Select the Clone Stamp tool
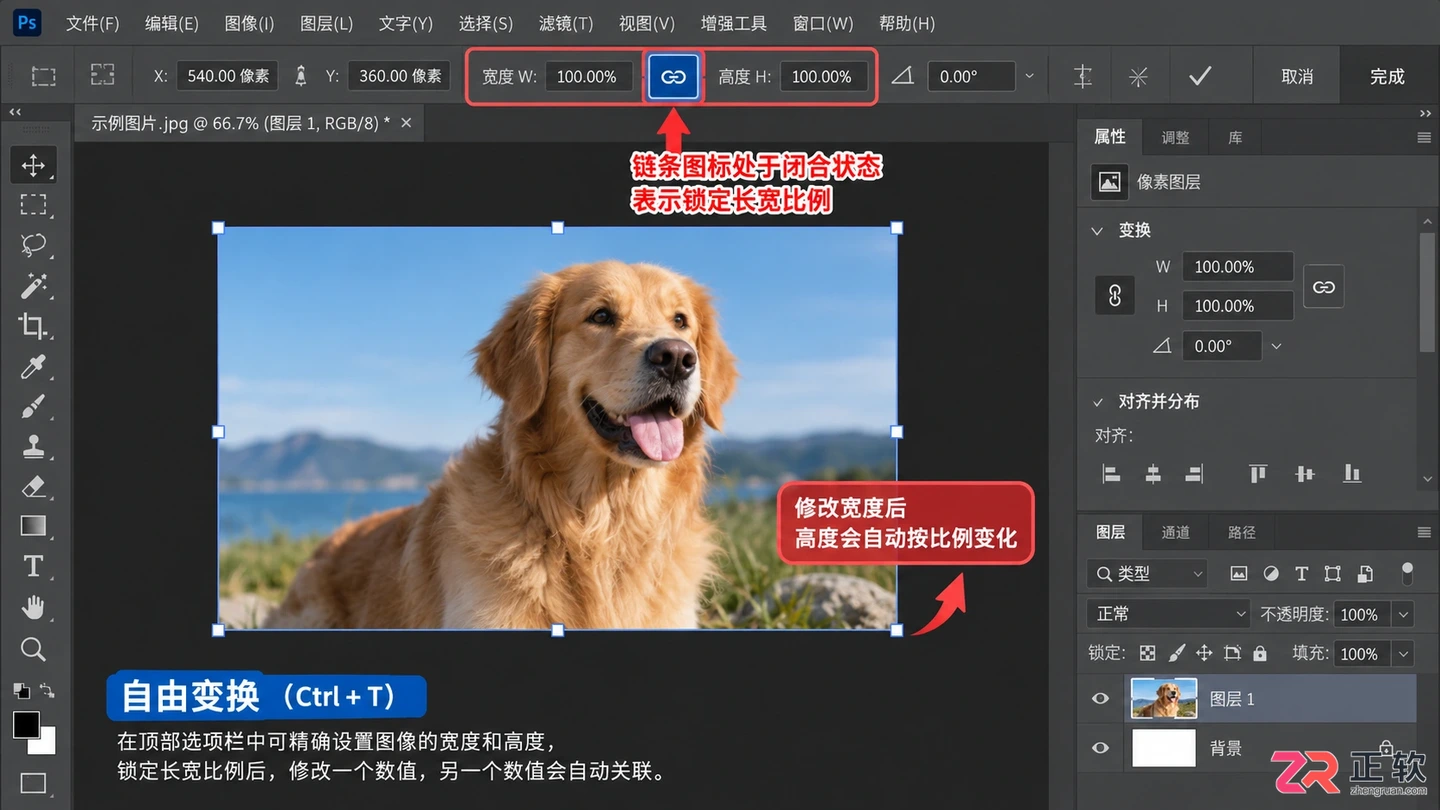Viewport: 1440px width, 810px height. pos(33,446)
